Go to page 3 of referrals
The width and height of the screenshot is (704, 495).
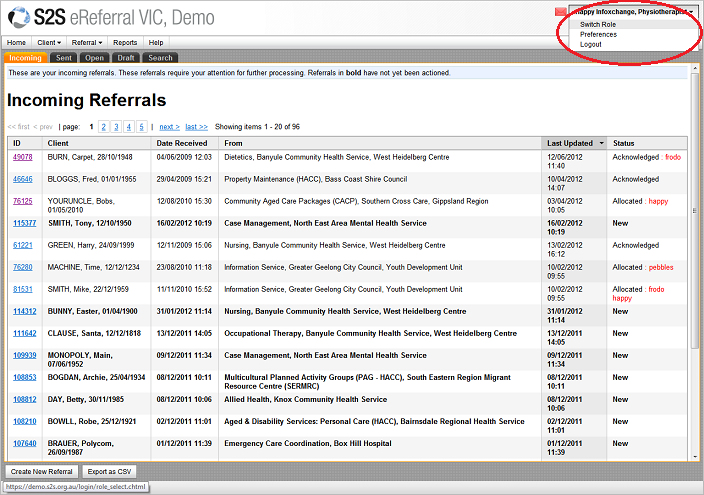(x=115, y=127)
